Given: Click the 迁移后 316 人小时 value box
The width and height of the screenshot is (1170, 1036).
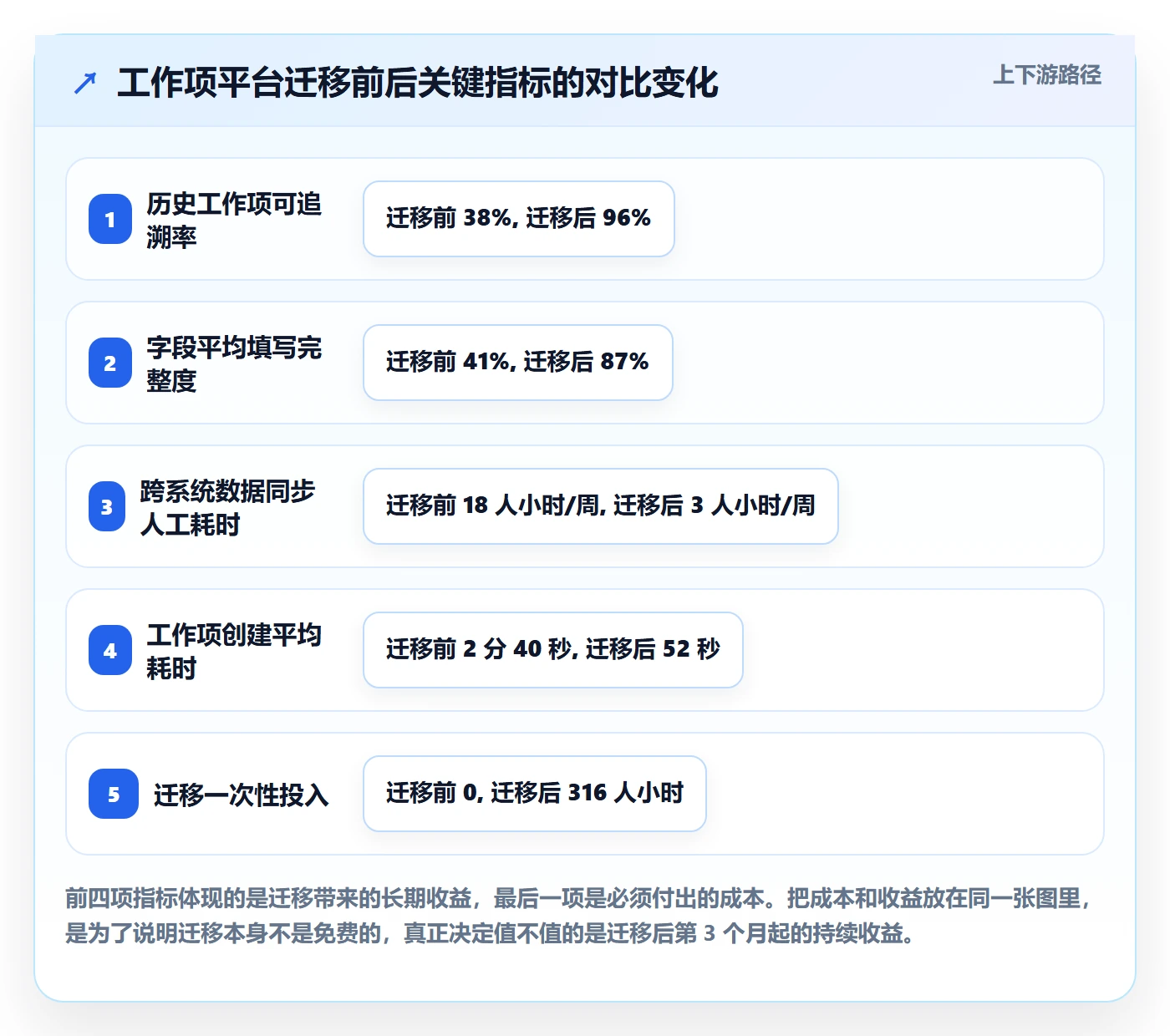Looking at the screenshot, I should coord(535,794).
